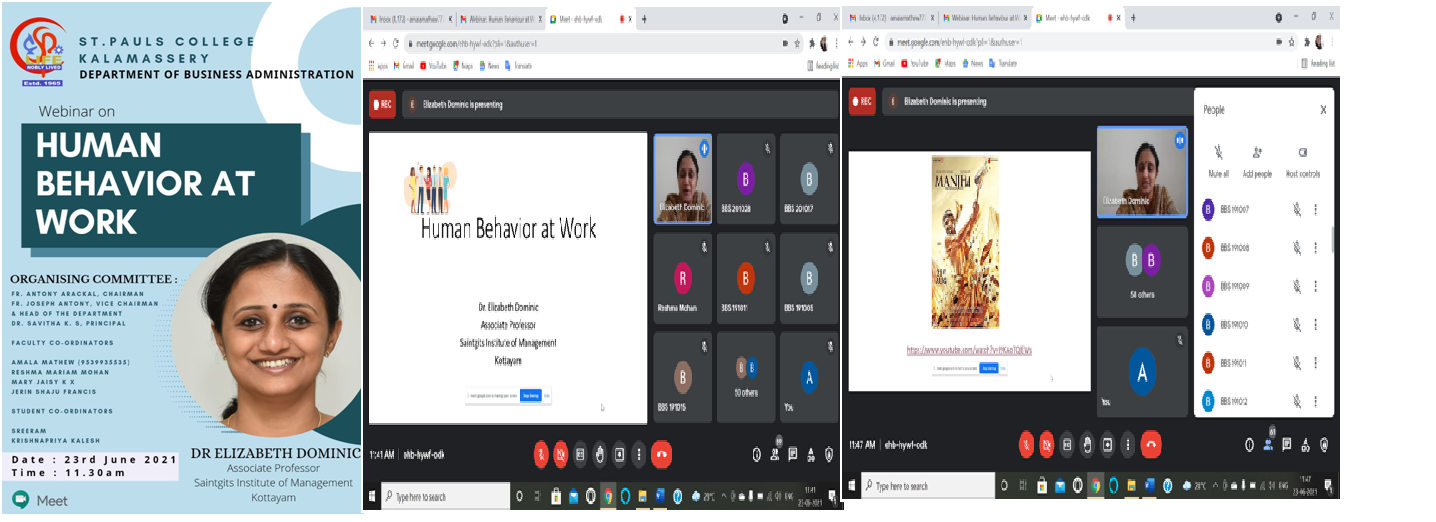
Task: Open meeting details in left Meet window
Action: click(x=757, y=454)
